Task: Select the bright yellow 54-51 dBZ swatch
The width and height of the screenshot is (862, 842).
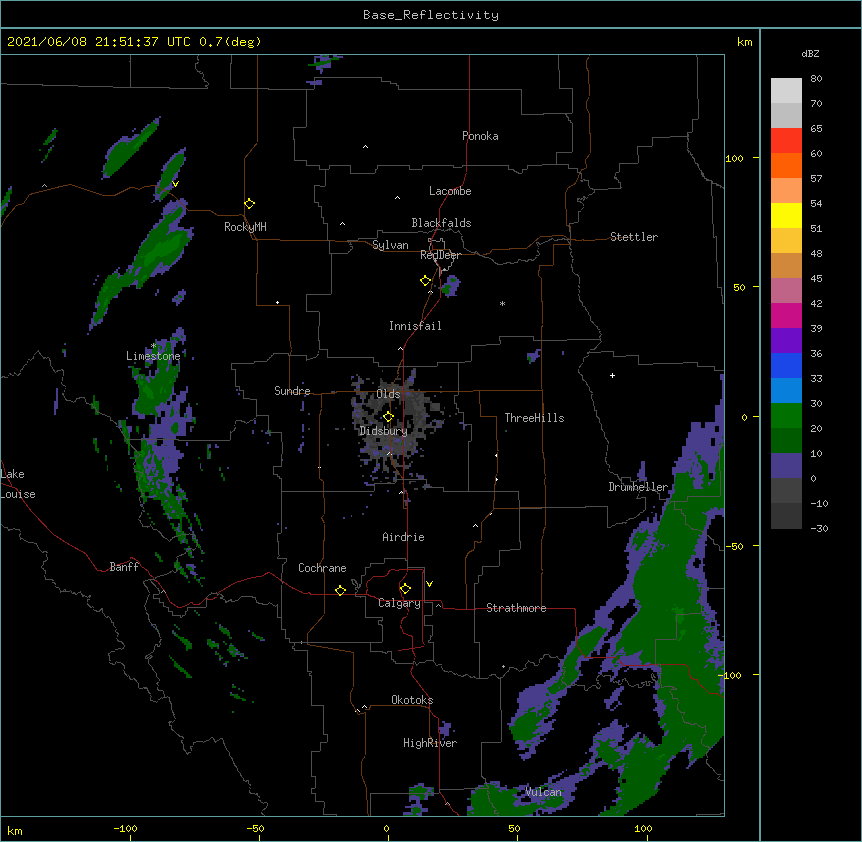Action: point(786,215)
